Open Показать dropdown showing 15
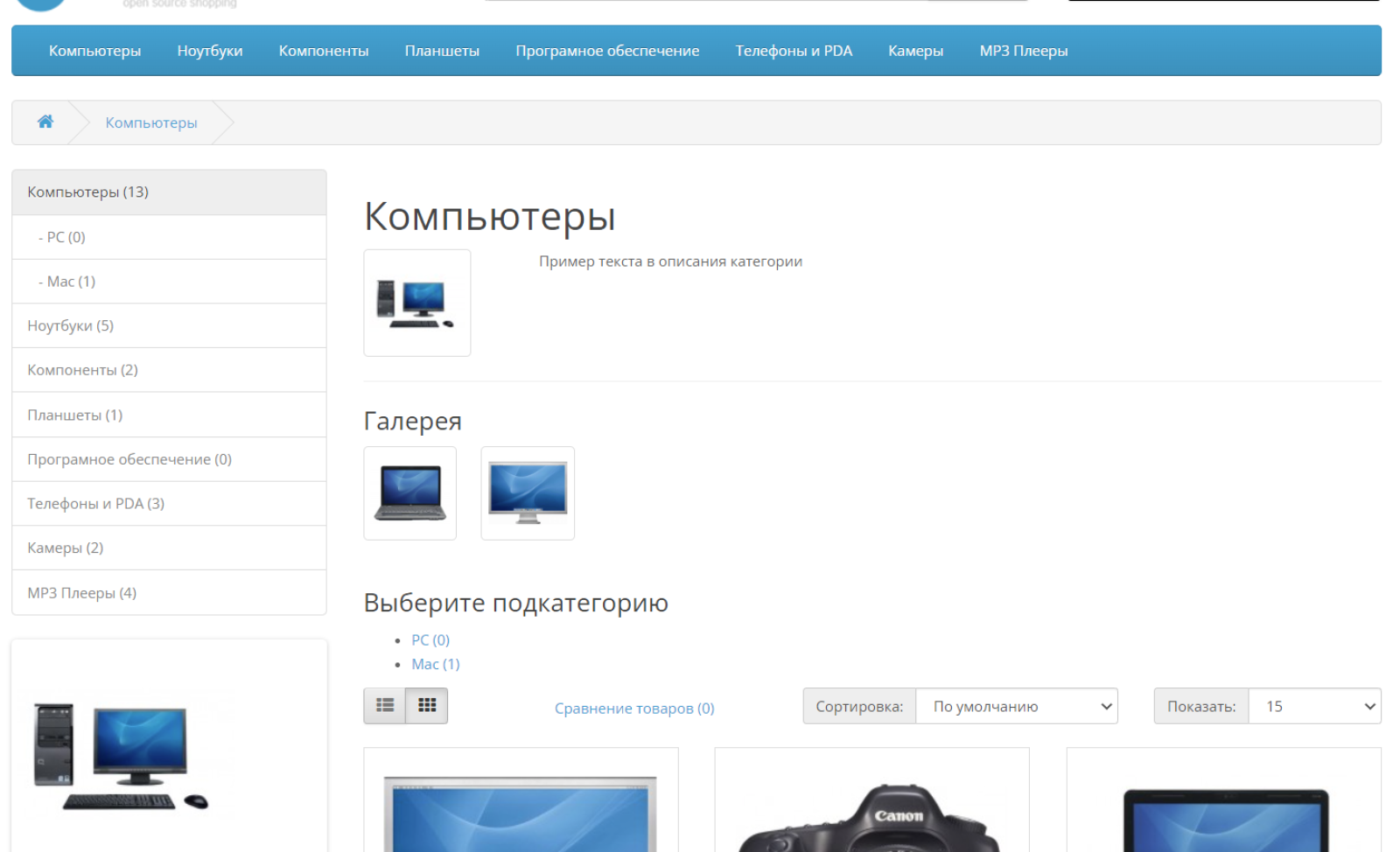 pos(1315,706)
